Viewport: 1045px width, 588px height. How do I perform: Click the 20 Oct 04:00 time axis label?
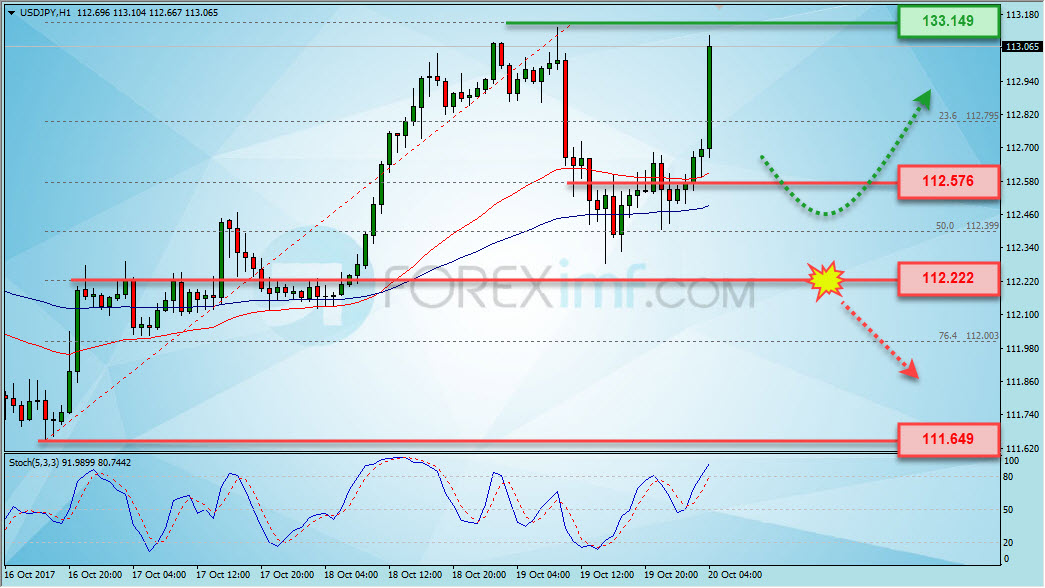pyautogui.click(x=734, y=575)
